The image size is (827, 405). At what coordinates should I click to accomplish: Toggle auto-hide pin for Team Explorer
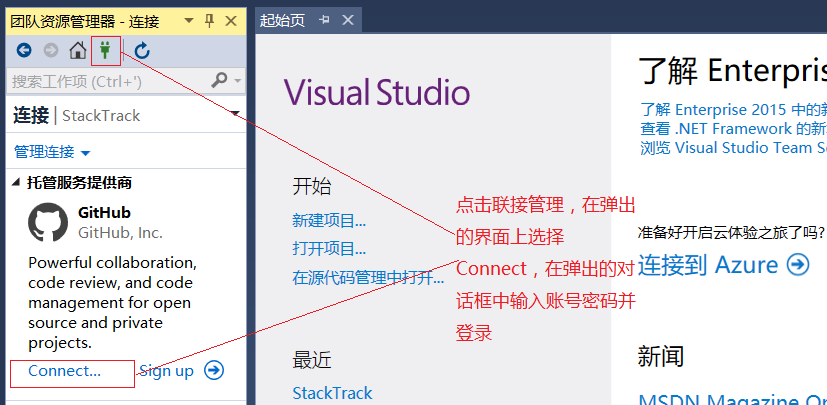click(x=209, y=21)
